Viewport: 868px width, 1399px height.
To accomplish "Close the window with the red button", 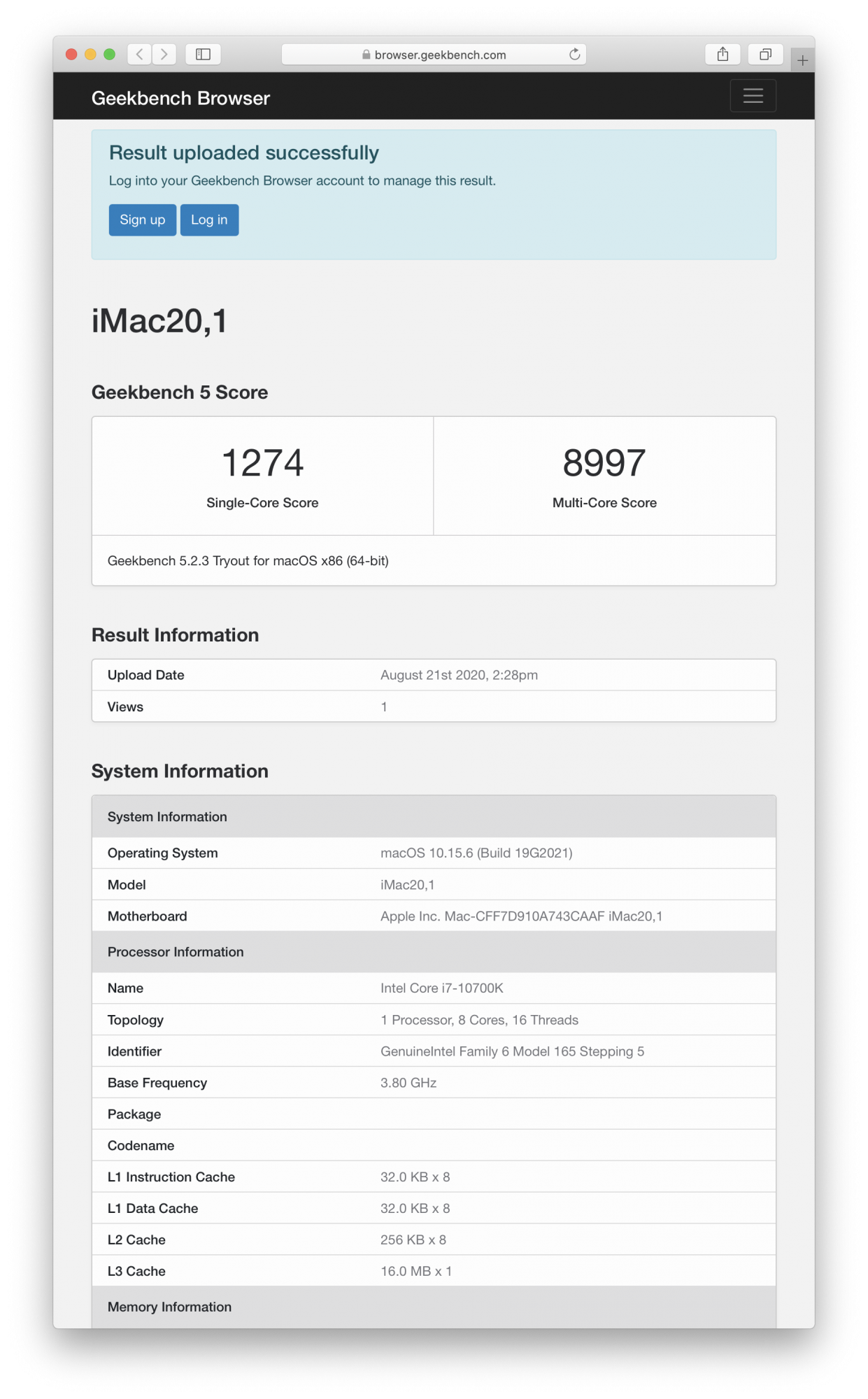I will [x=71, y=55].
